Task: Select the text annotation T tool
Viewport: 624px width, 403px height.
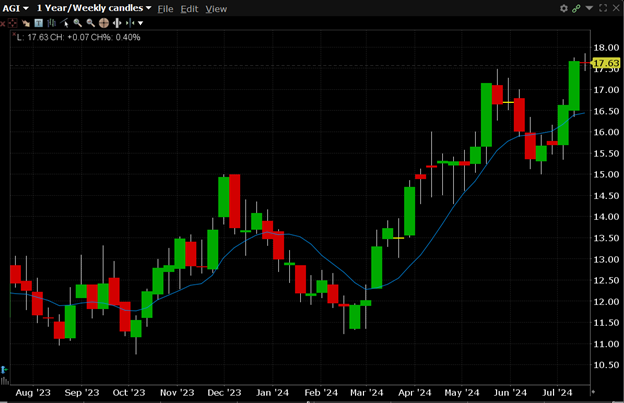Action: tap(39, 23)
